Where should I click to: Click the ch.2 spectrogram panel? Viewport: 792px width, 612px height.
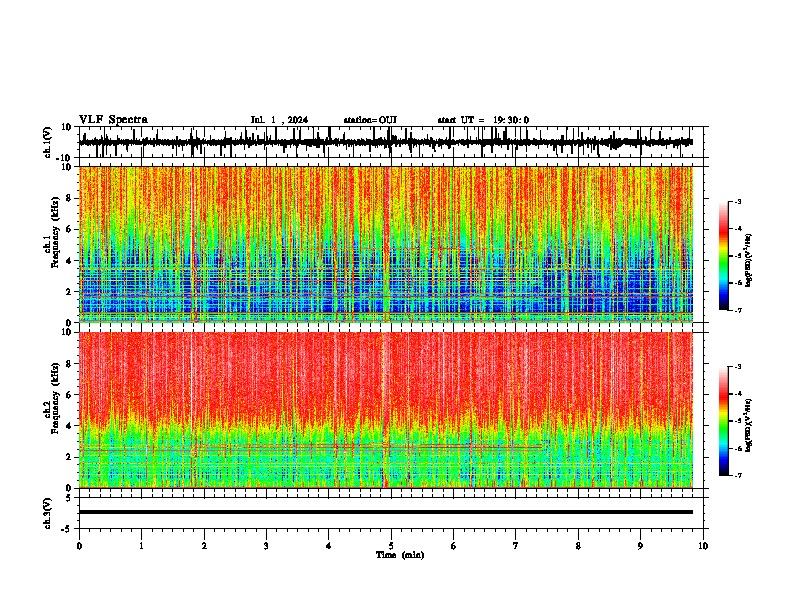coord(386,410)
